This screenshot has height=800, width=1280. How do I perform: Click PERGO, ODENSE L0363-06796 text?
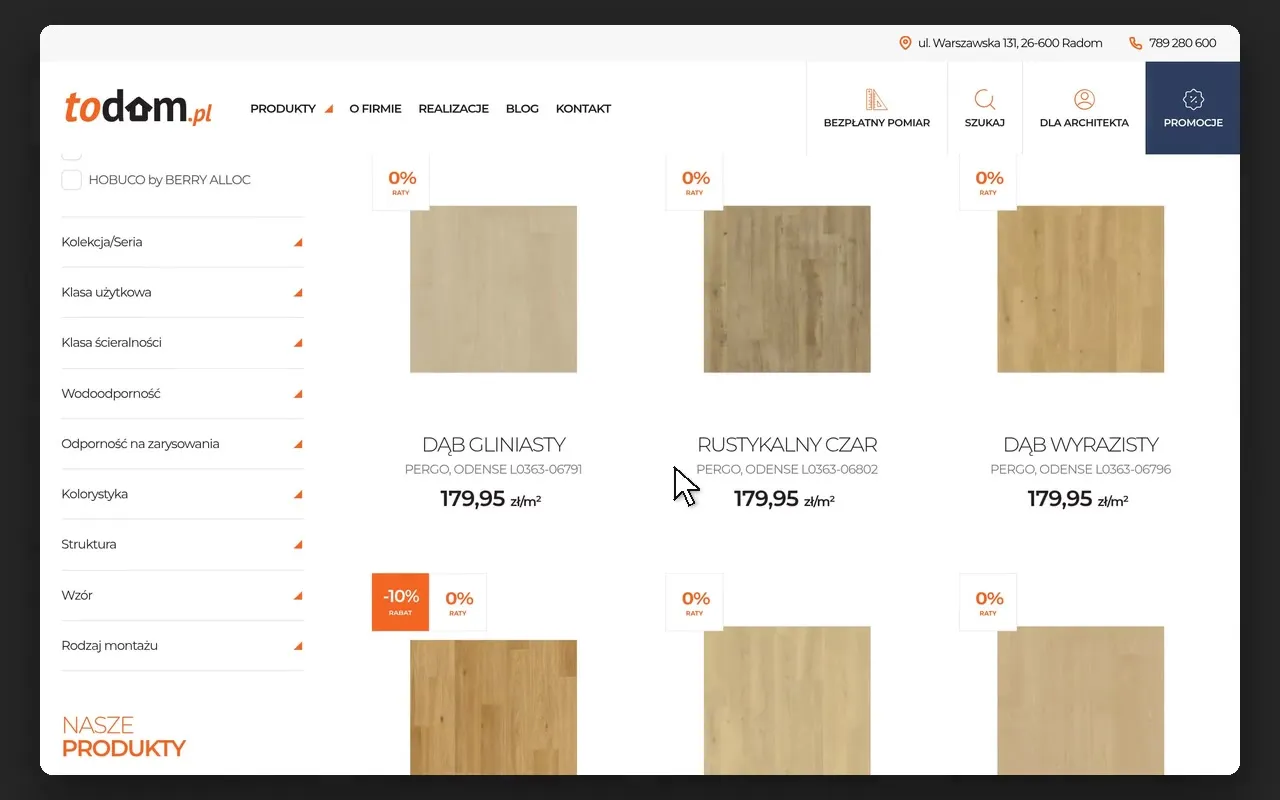[x=1081, y=469]
